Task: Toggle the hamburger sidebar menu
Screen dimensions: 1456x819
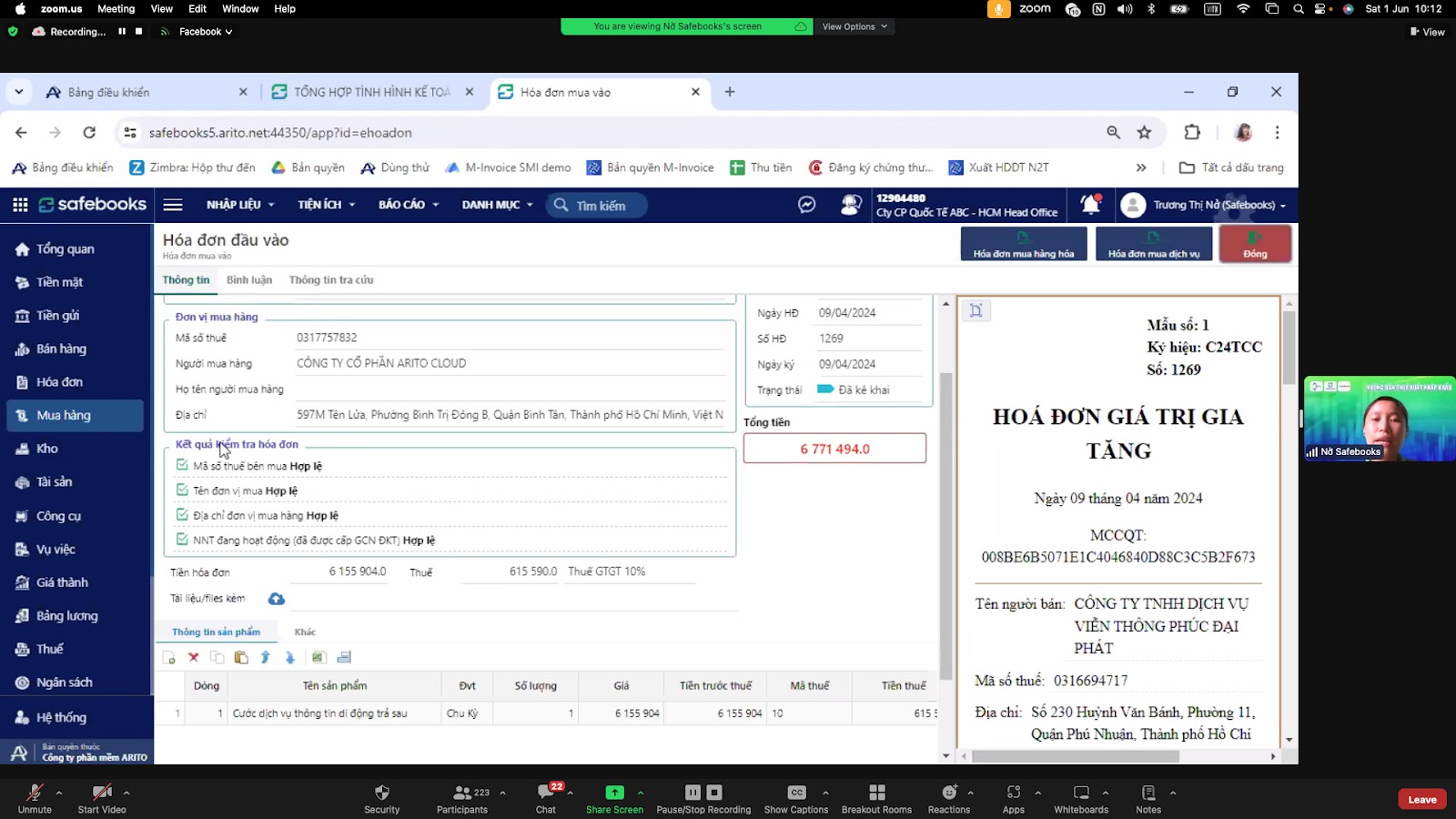Action: (x=173, y=205)
